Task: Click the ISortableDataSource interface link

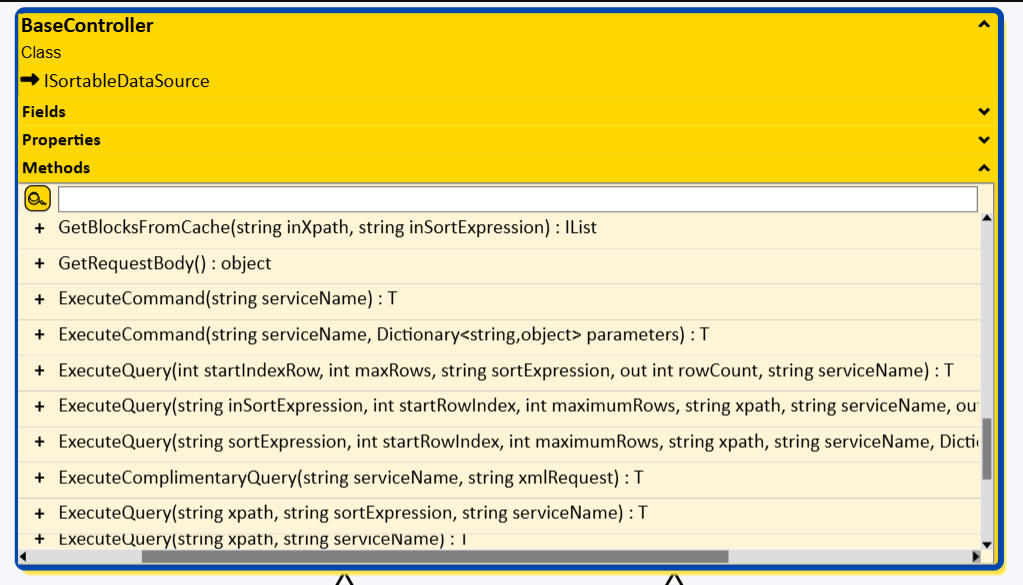Action: pyautogui.click(x=127, y=81)
